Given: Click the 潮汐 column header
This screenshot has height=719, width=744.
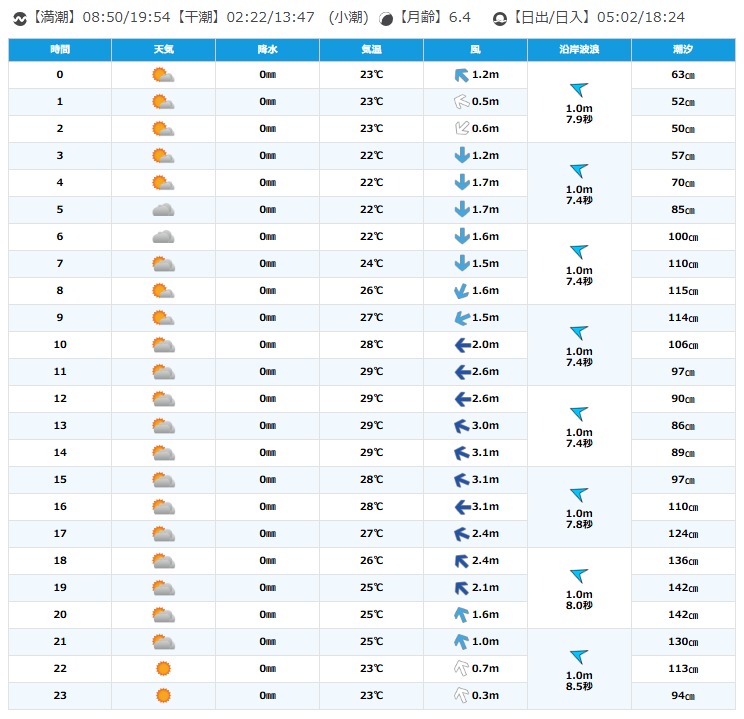Looking at the screenshot, I should coord(683,50).
